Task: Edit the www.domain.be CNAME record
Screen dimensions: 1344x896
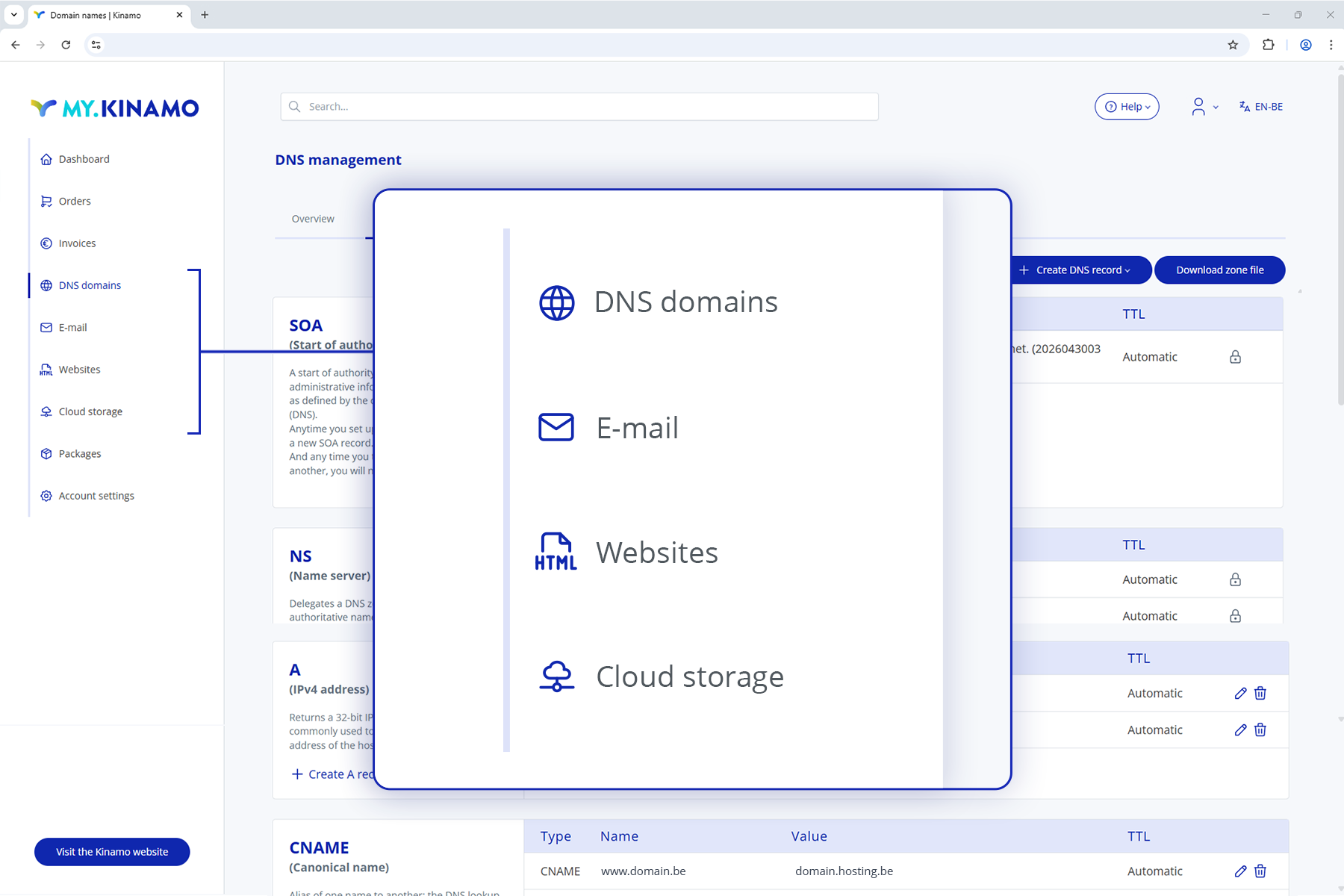Action: point(1241,871)
